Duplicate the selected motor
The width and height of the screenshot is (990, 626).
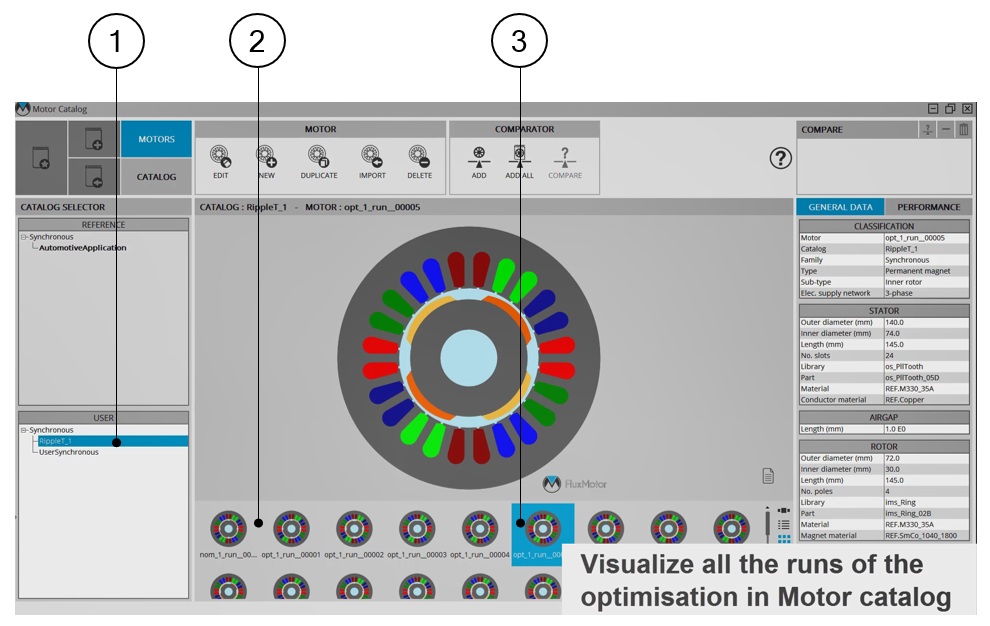(x=319, y=157)
